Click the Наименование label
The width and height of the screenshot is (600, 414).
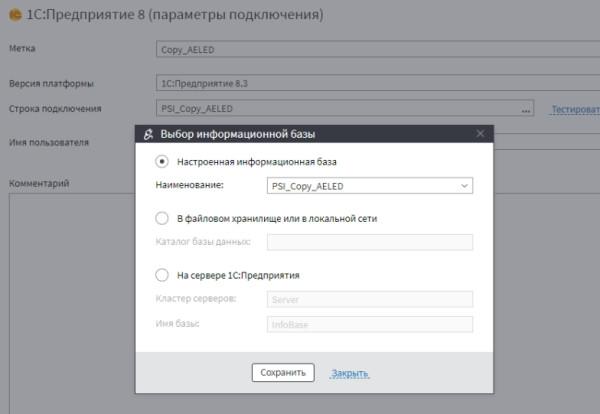click(189, 185)
